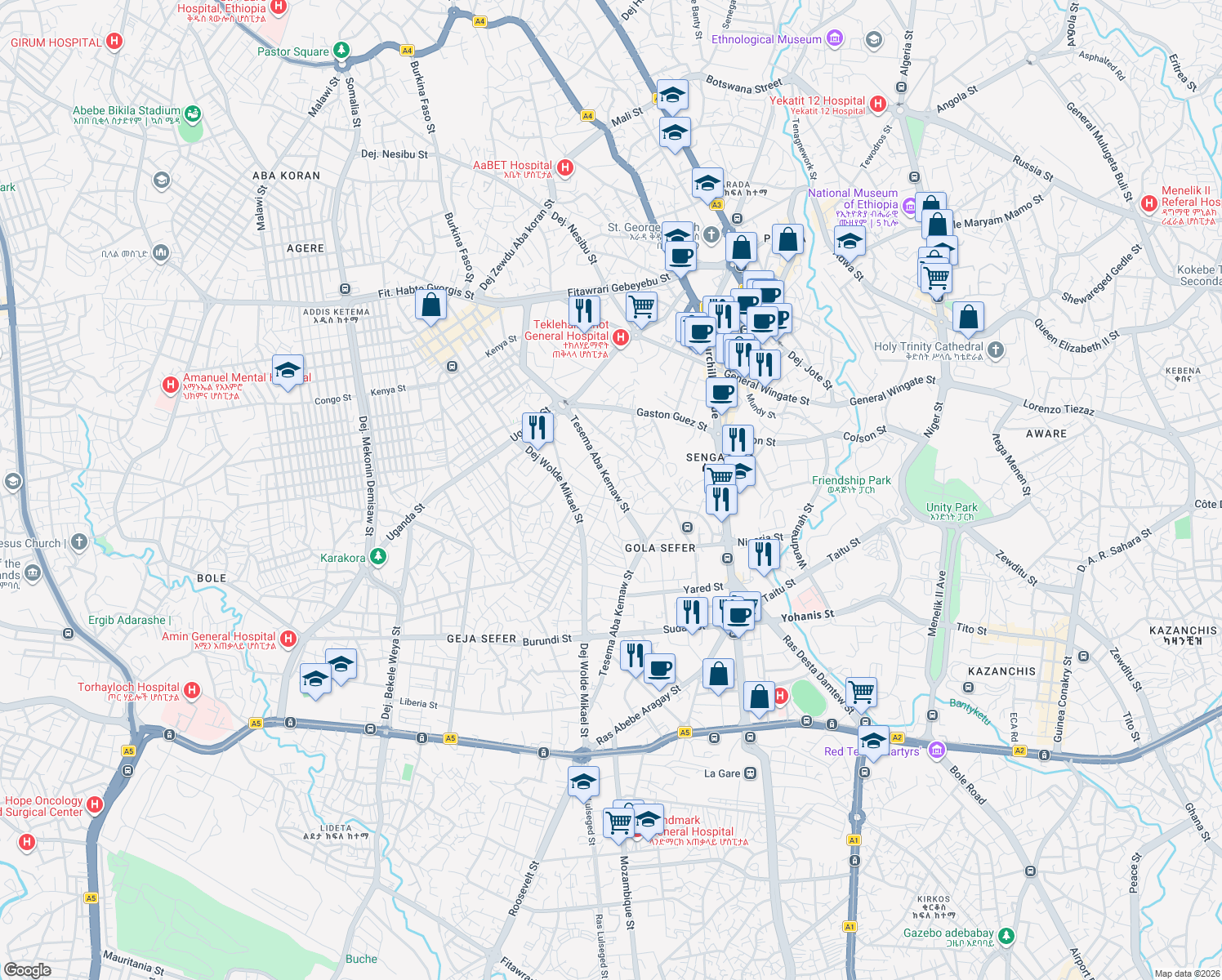Click the Bole Road street label
The image size is (1222, 980).
click(x=968, y=784)
